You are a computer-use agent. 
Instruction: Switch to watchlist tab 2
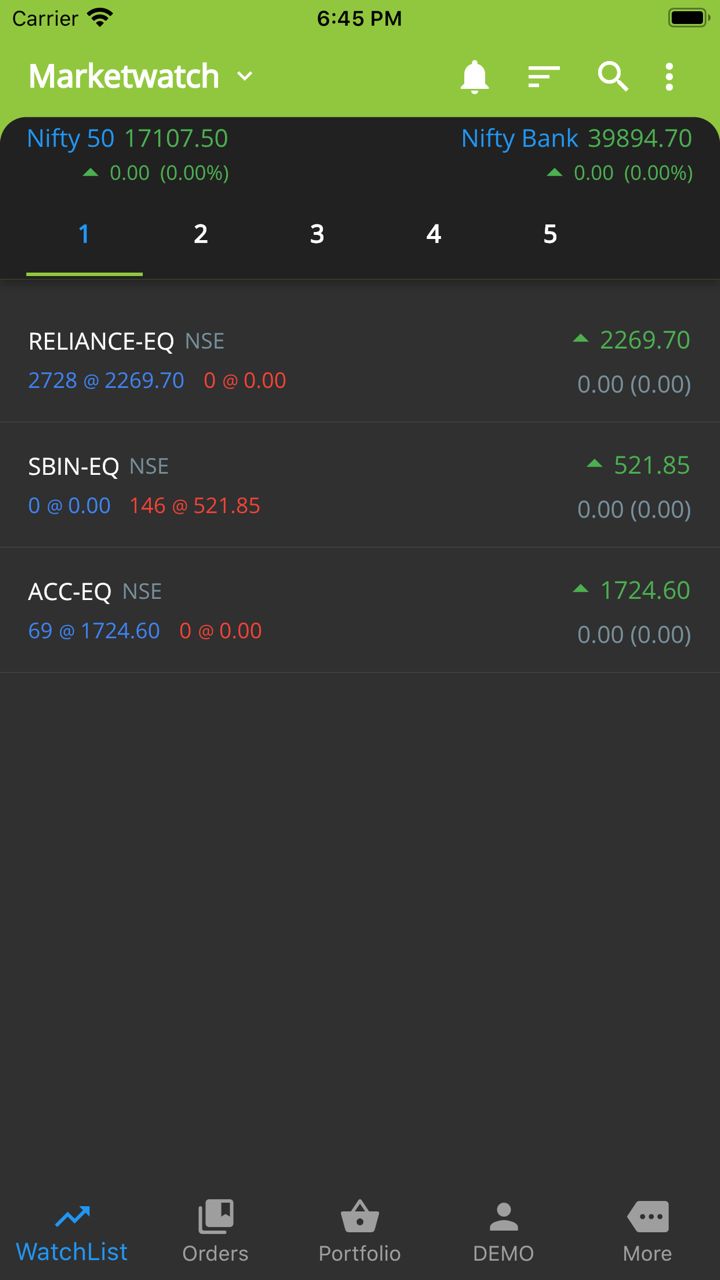point(200,234)
